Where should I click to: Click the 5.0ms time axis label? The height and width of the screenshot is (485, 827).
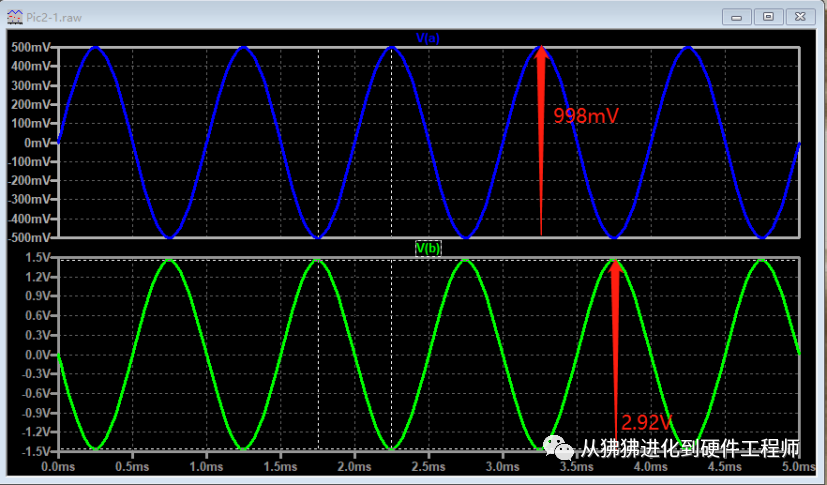pos(800,467)
